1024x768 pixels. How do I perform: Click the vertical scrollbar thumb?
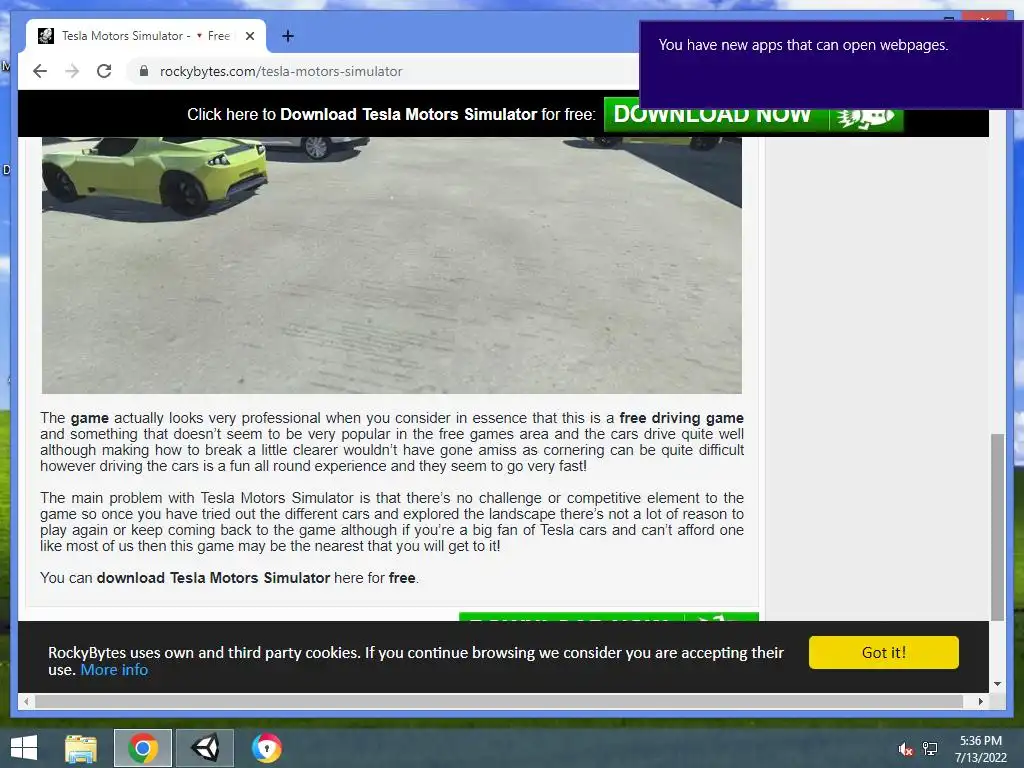coord(997,527)
